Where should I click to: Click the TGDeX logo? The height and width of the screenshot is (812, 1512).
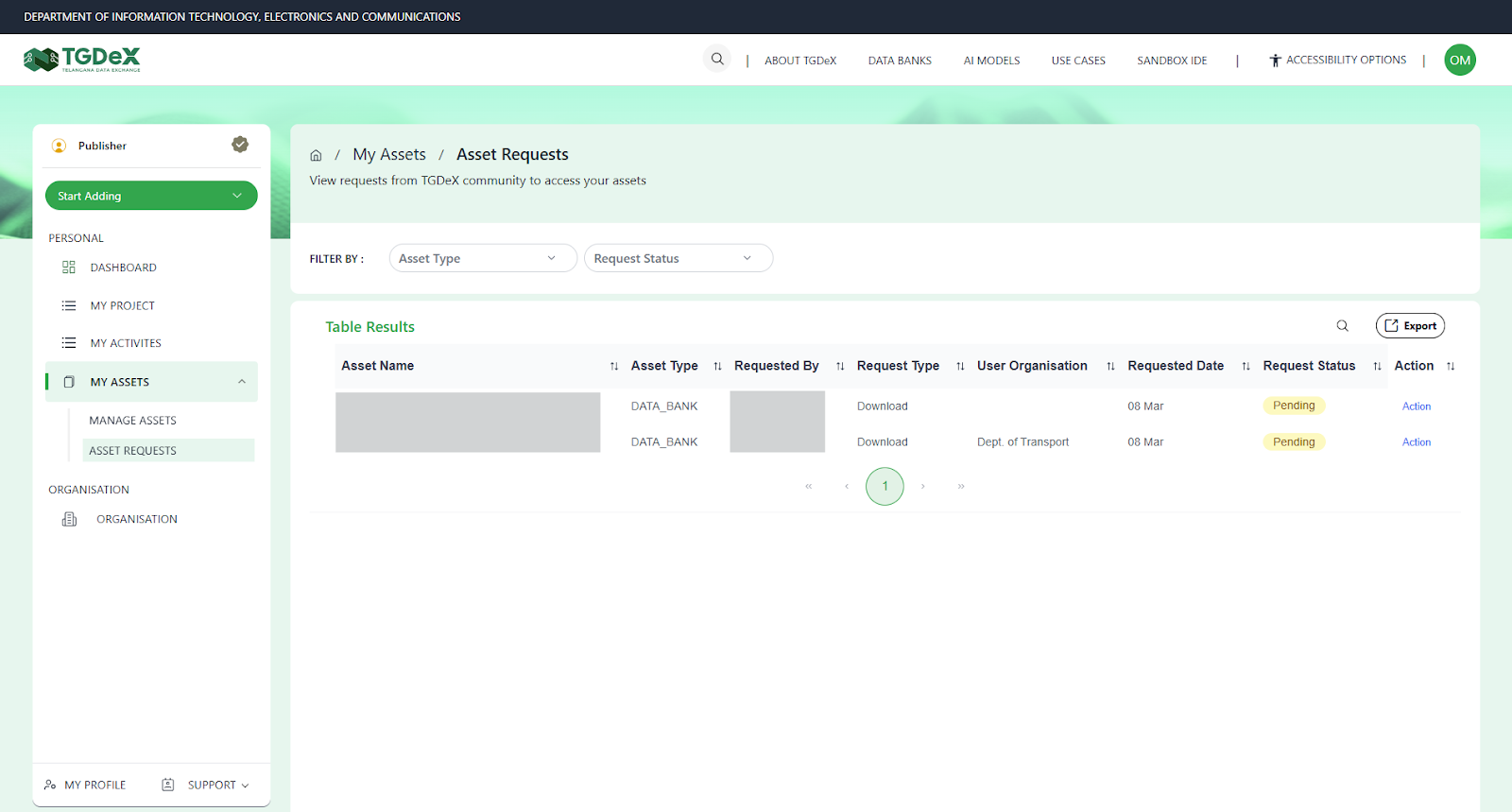click(82, 60)
